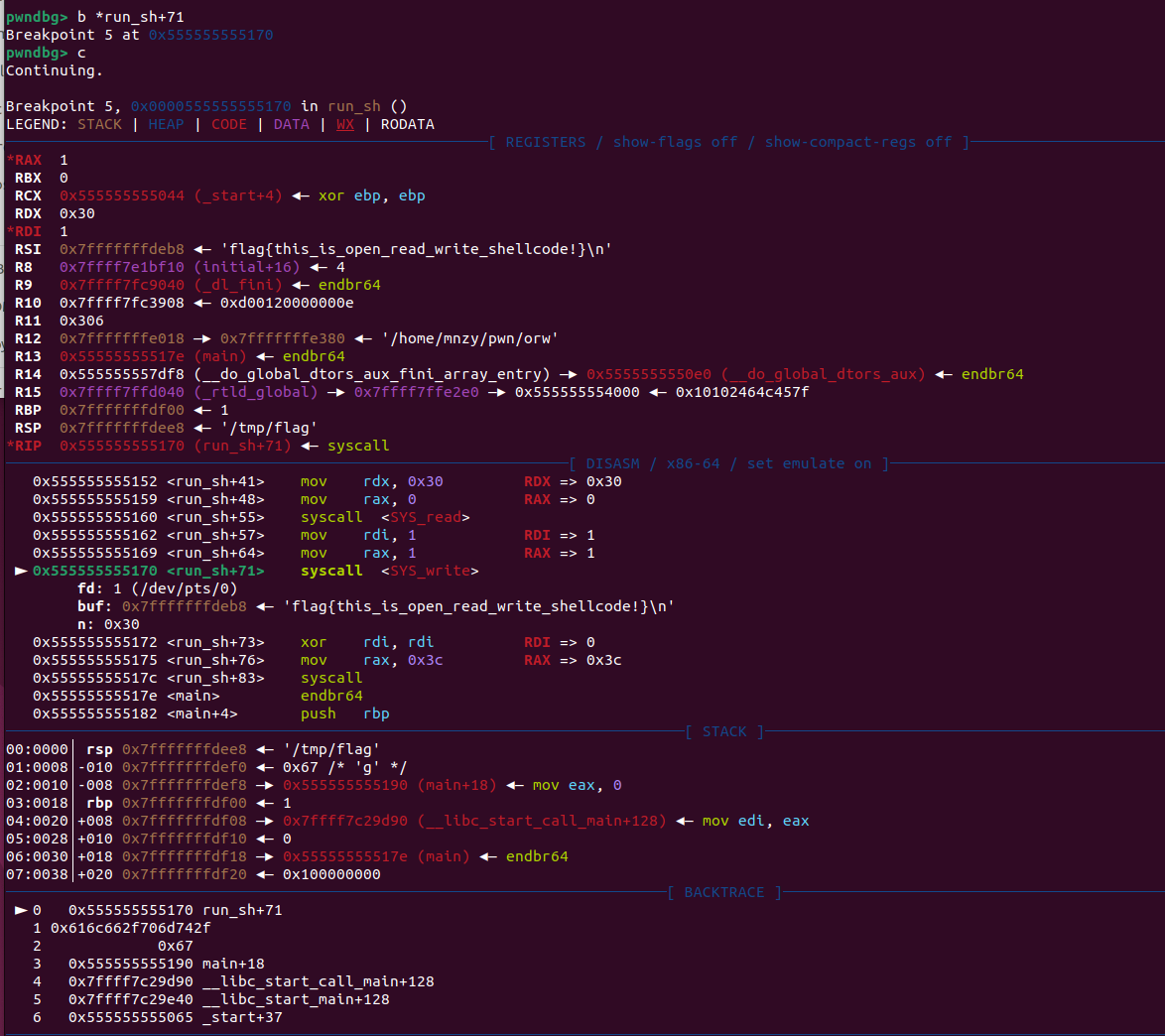This screenshot has height=1036, width=1165.
Task: Click __do_global_dtors_aux_fini_array_entry symbol
Action: click(x=371, y=374)
